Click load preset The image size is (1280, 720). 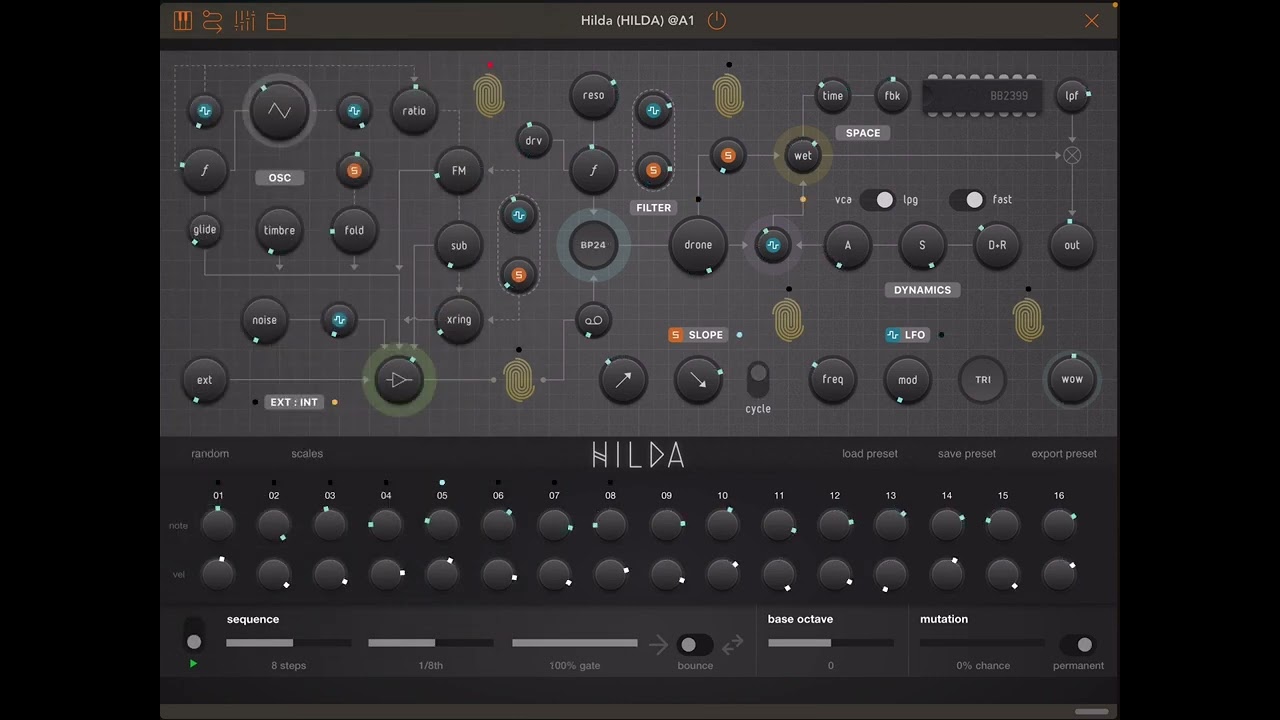tap(870, 454)
